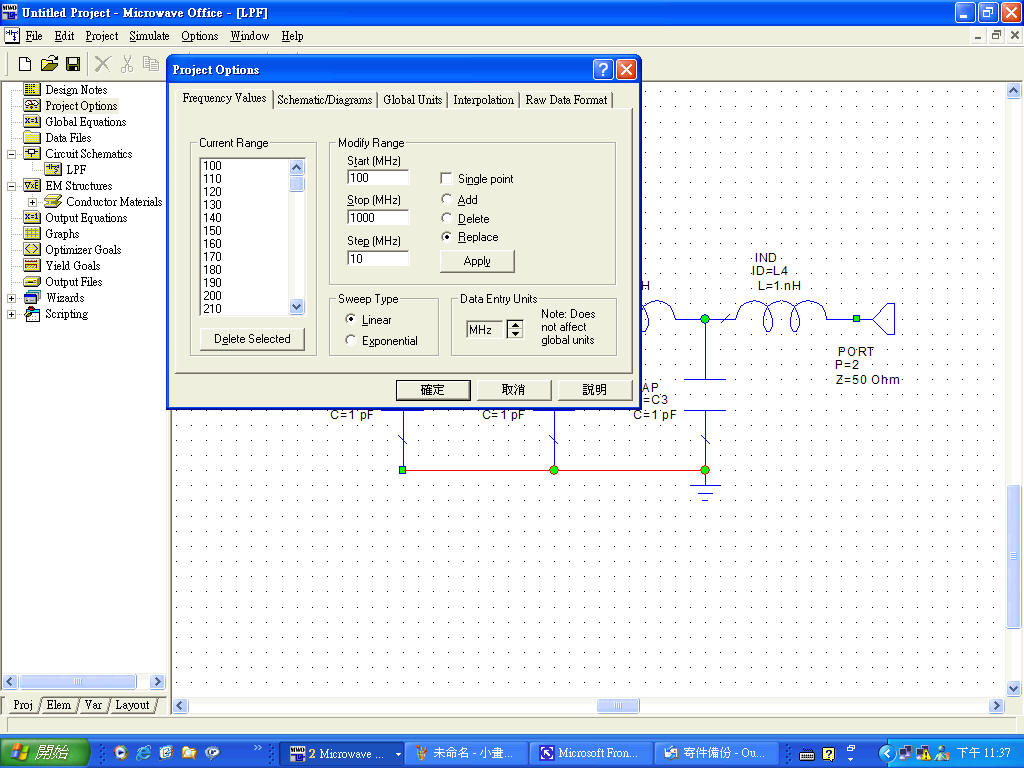Switch to Schematic/Diagrams tab
This screenshot has height=768, width=1024.
[x=325, y=100]
